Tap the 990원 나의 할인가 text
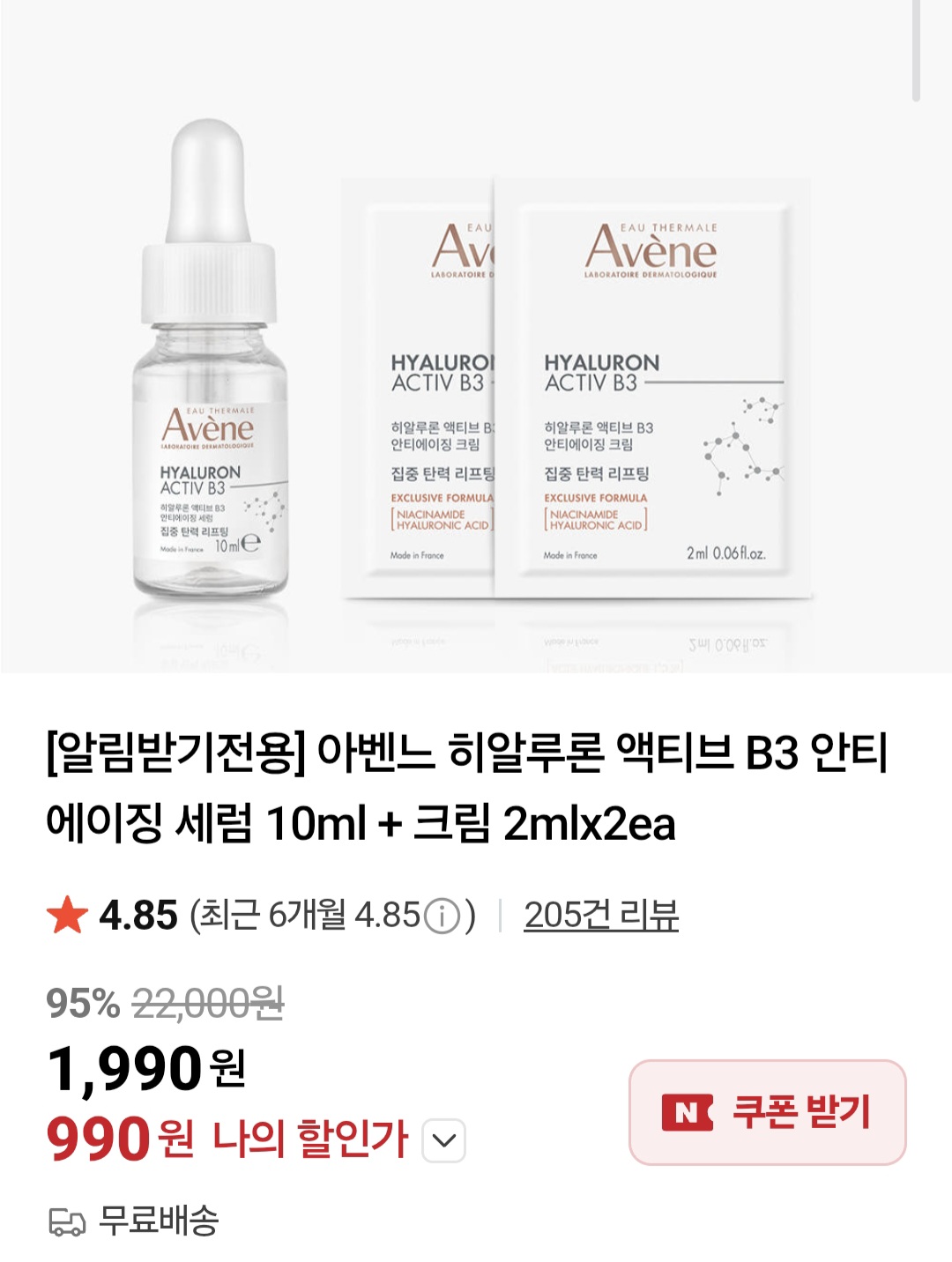This screenshot has width=952, height=1262. pyautogui.click(x=227, y=1139)
